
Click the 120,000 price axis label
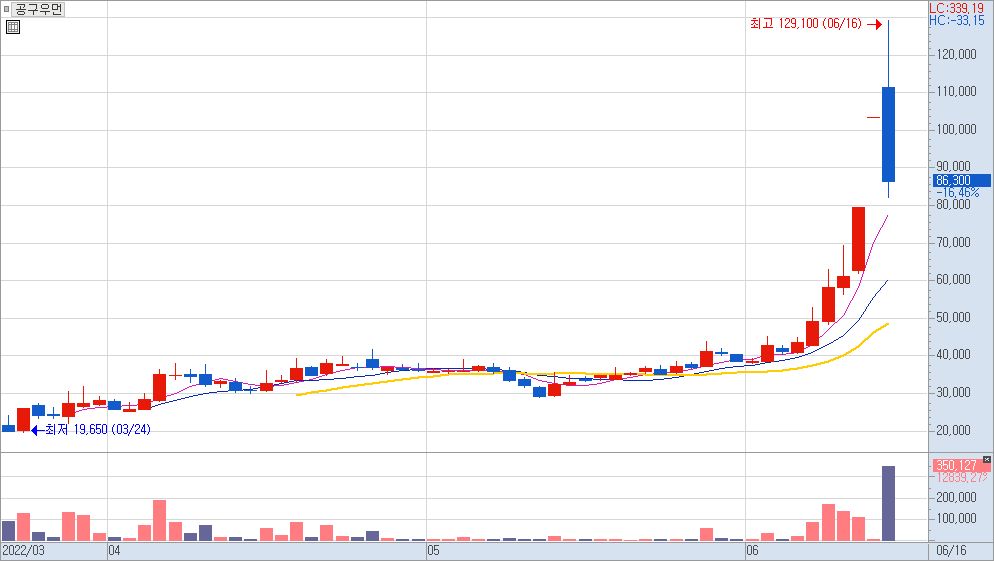coord(956,55)
